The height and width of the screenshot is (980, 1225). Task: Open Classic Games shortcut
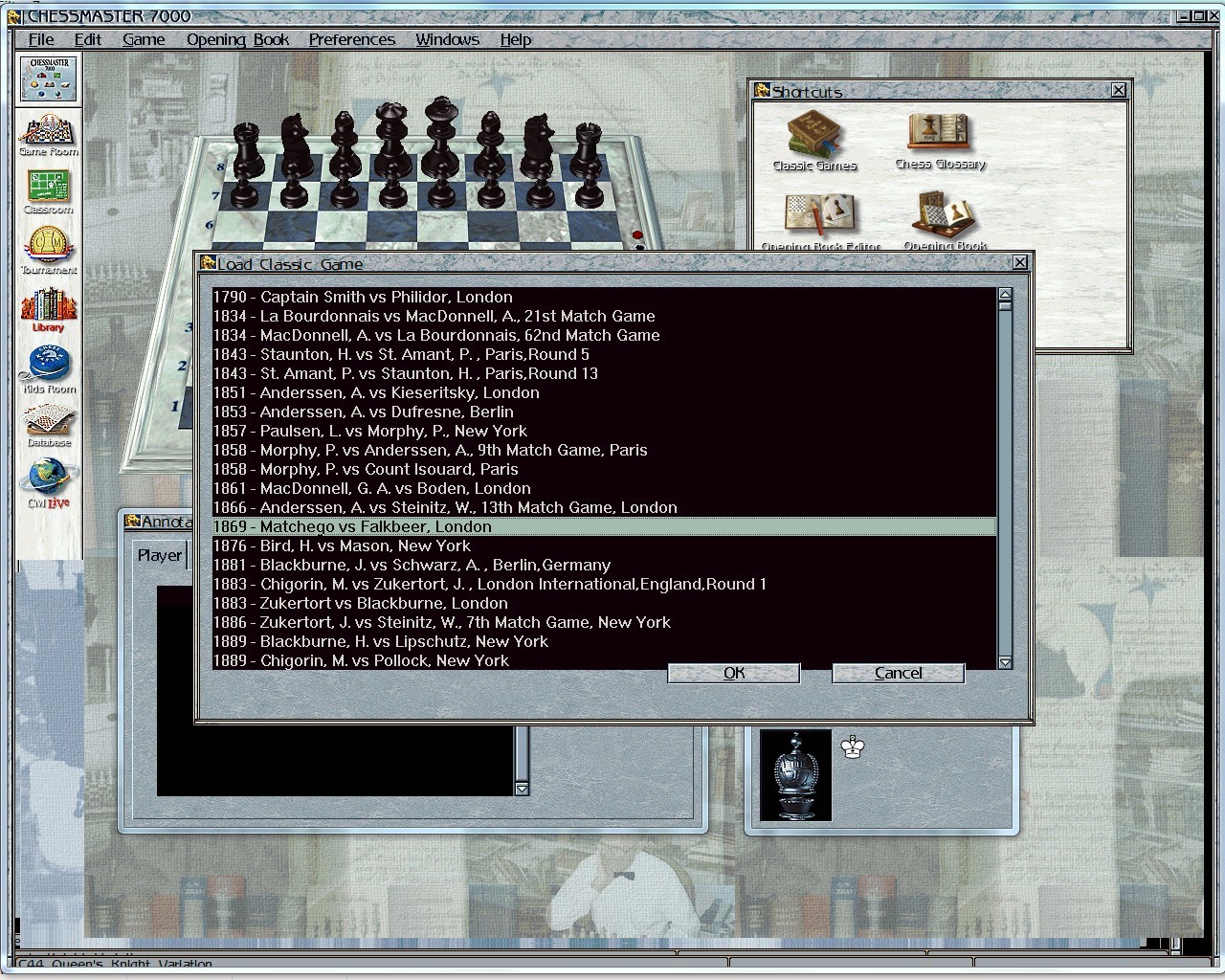tap(814, 141)
